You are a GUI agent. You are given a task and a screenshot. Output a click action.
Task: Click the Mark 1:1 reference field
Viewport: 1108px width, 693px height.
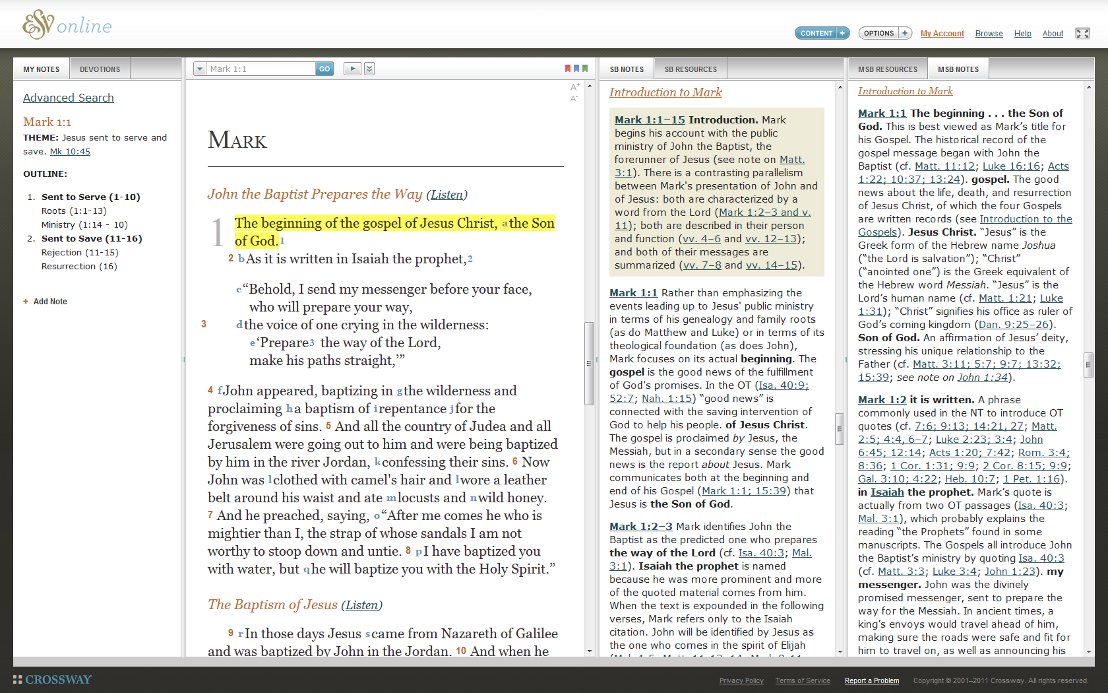point(260,69)
